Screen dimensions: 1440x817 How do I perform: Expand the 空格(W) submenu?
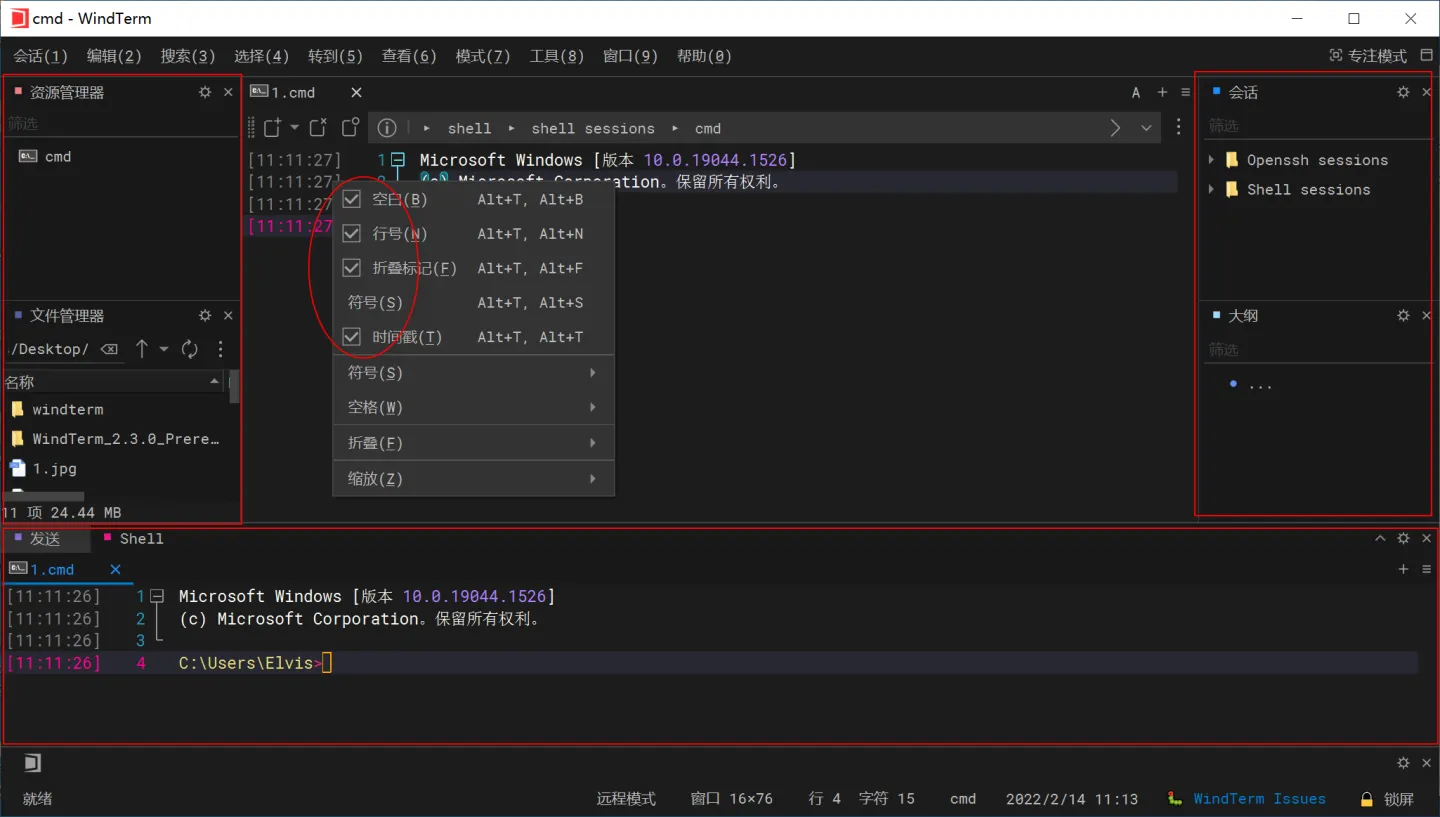(x=473, y=407)
